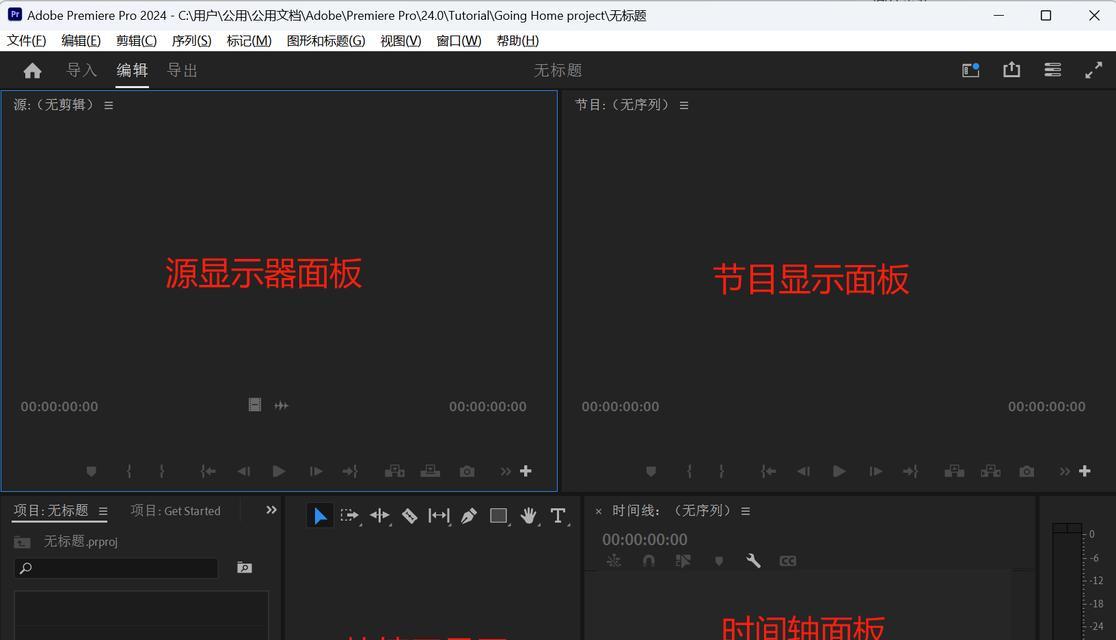
Task: Switch to the 导出 tab
Action: 182,70
